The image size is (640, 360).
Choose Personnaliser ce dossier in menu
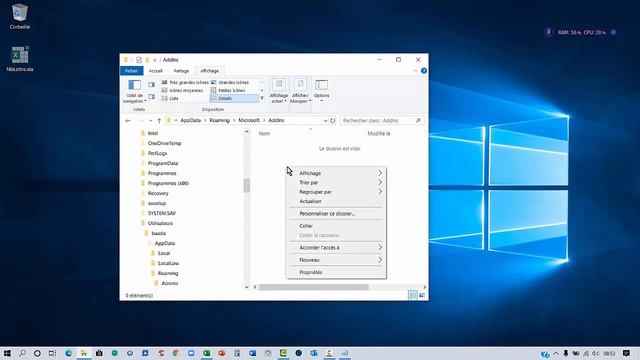(x=336, y=213)
